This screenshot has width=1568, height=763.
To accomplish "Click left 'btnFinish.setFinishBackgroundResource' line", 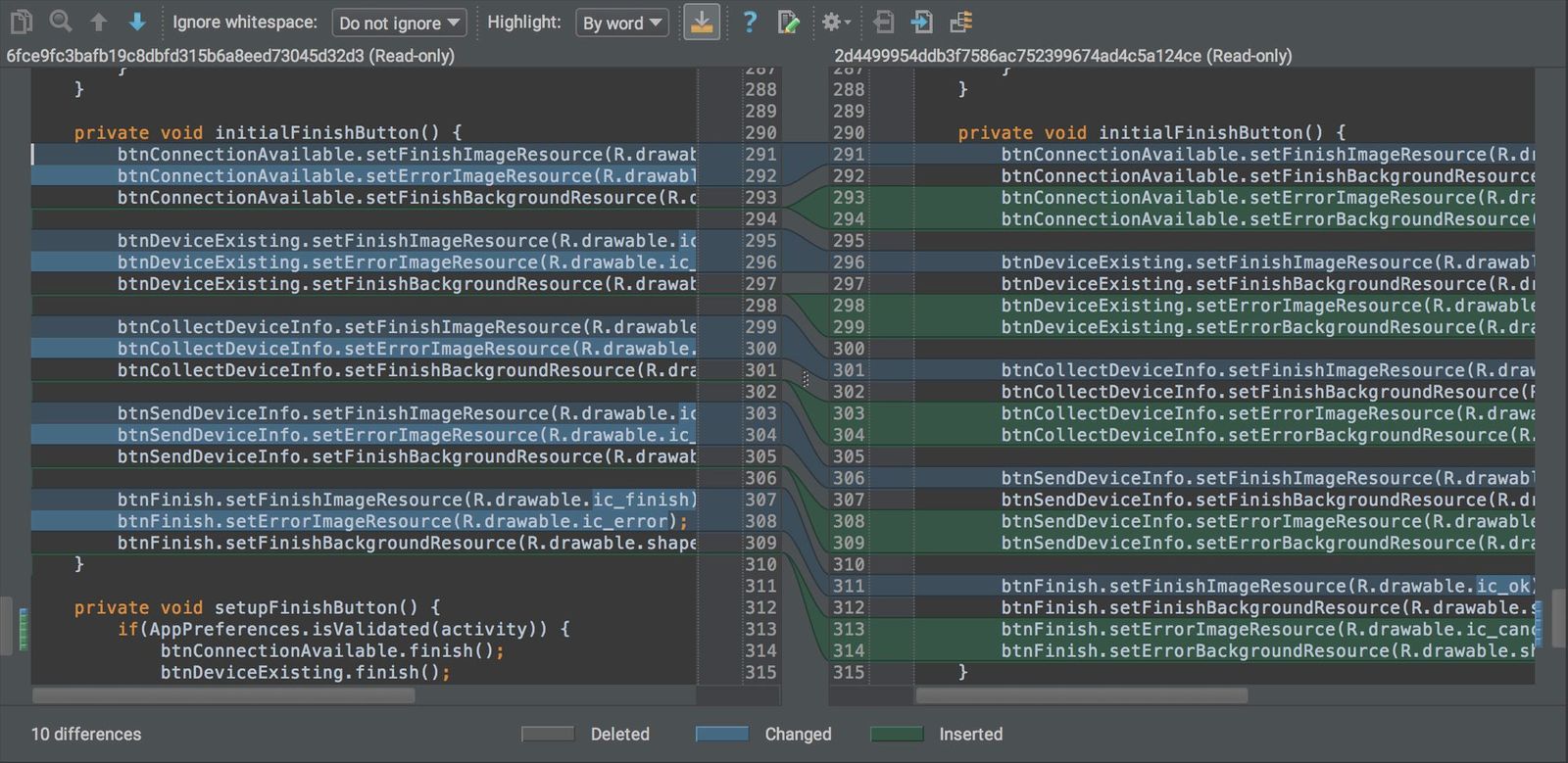I will (407, 543).
